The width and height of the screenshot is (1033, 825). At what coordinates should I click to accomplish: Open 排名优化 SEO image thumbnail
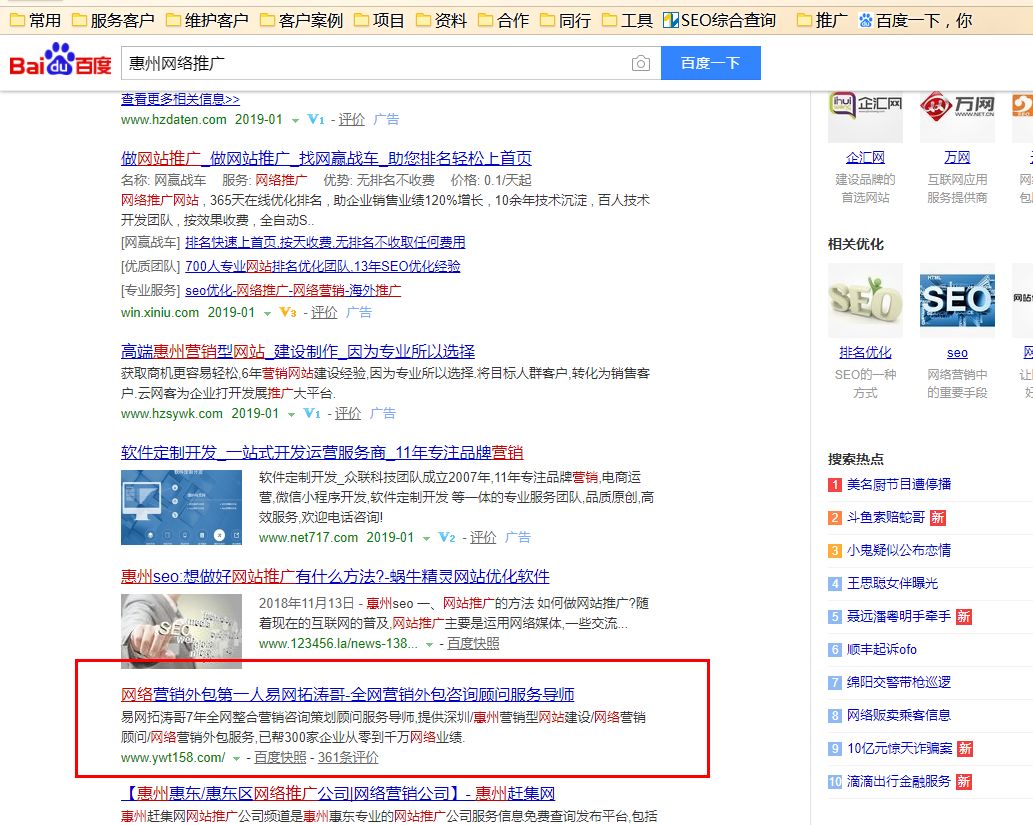tap(865, 300)
